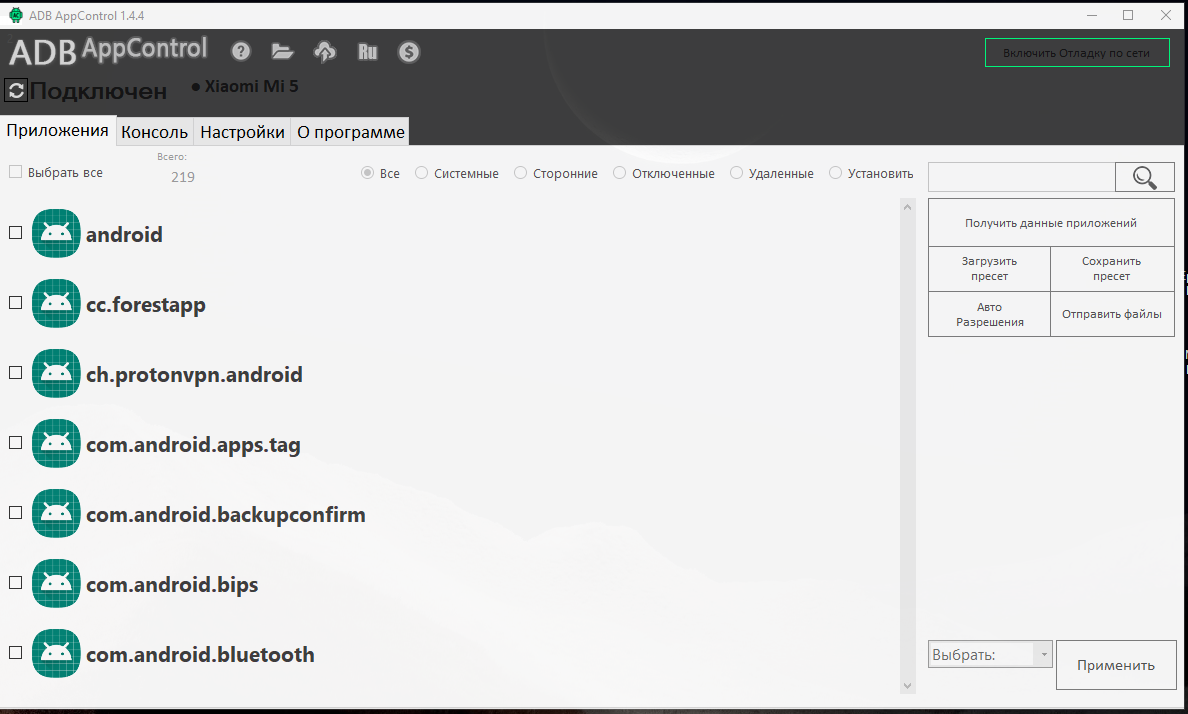
Task: Switch to the 'Консоль' tab
Action: 155,132
